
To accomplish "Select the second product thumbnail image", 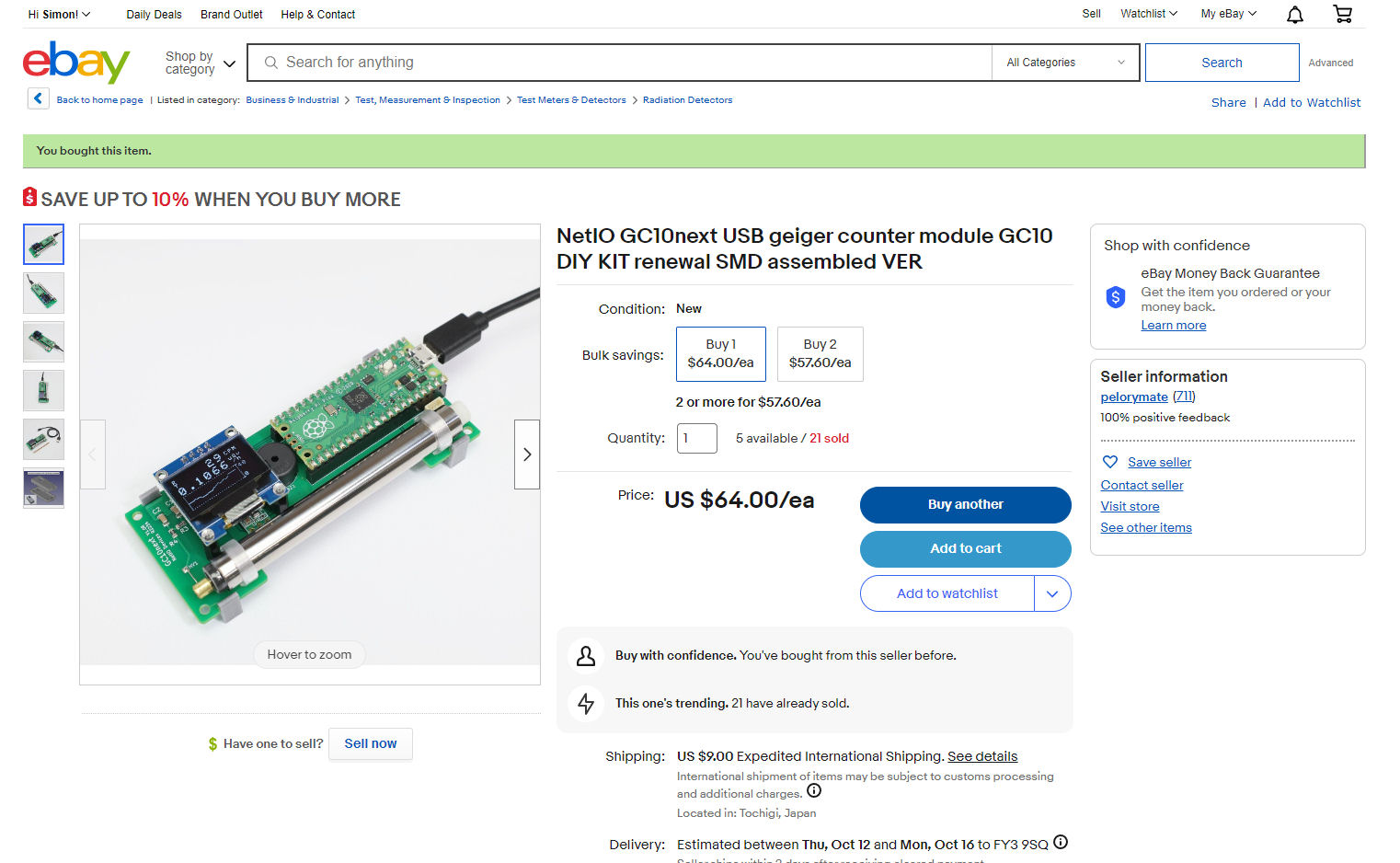I will 43,293.
